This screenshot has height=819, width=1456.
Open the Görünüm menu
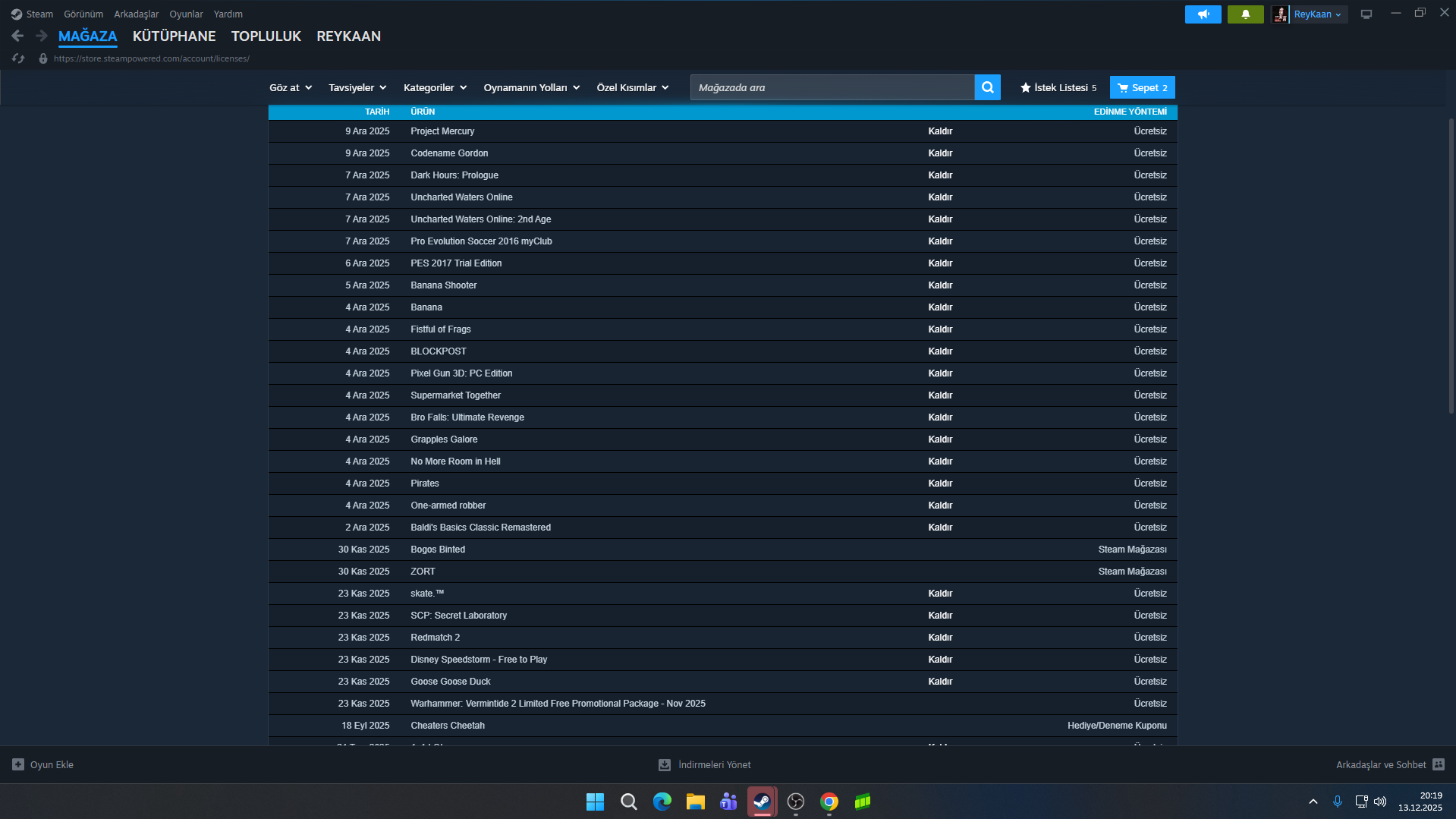click(x=83, y=14)
